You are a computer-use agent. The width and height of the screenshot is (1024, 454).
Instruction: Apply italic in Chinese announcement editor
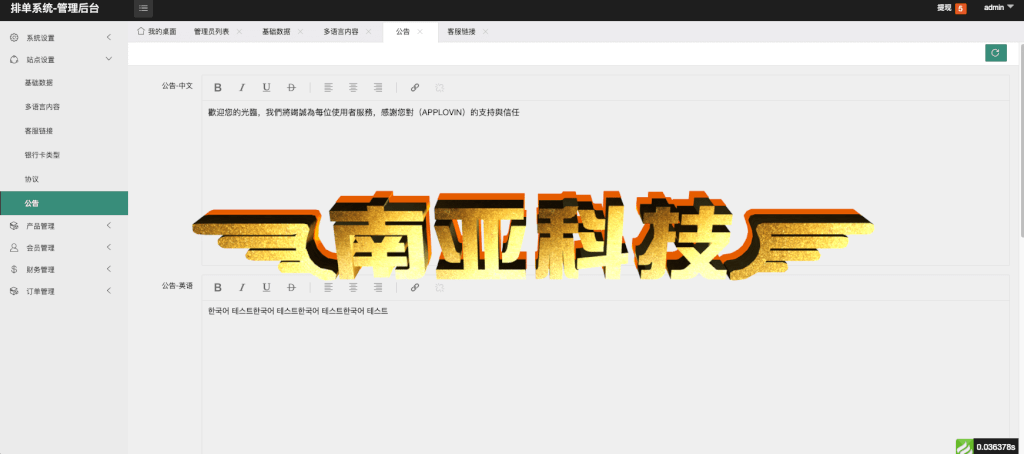(x=242, y=88)
